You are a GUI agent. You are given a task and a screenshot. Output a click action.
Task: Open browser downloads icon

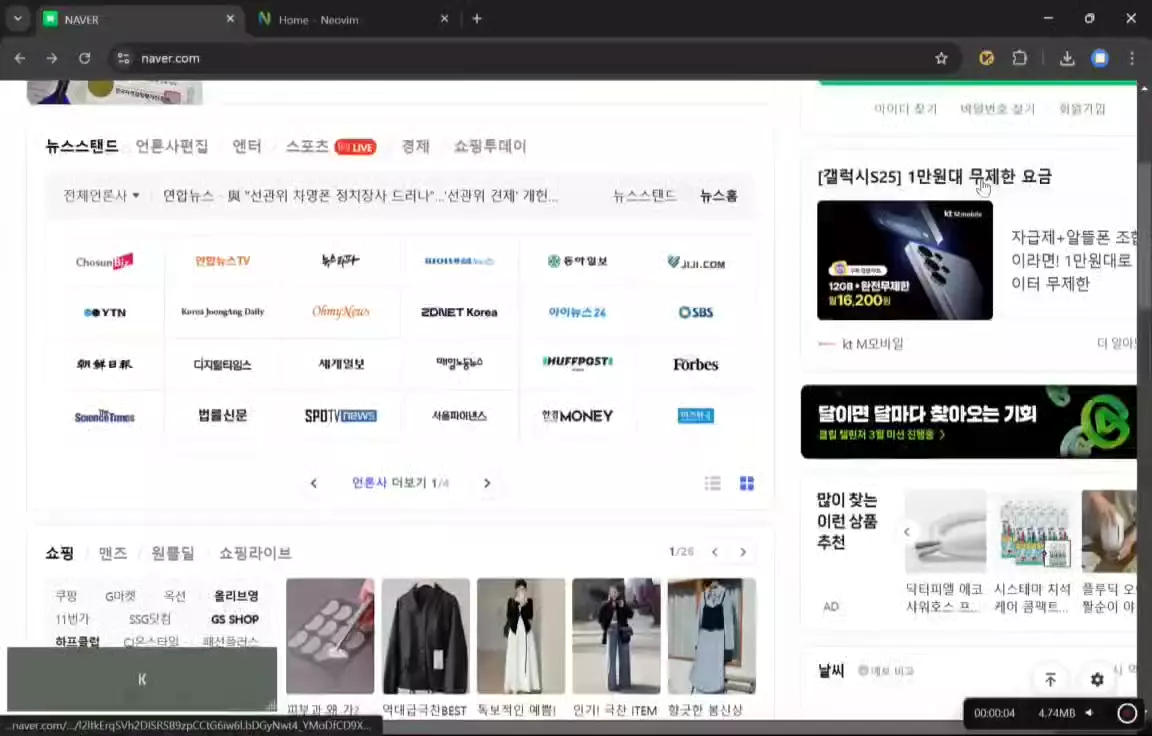coord(1067,58)
